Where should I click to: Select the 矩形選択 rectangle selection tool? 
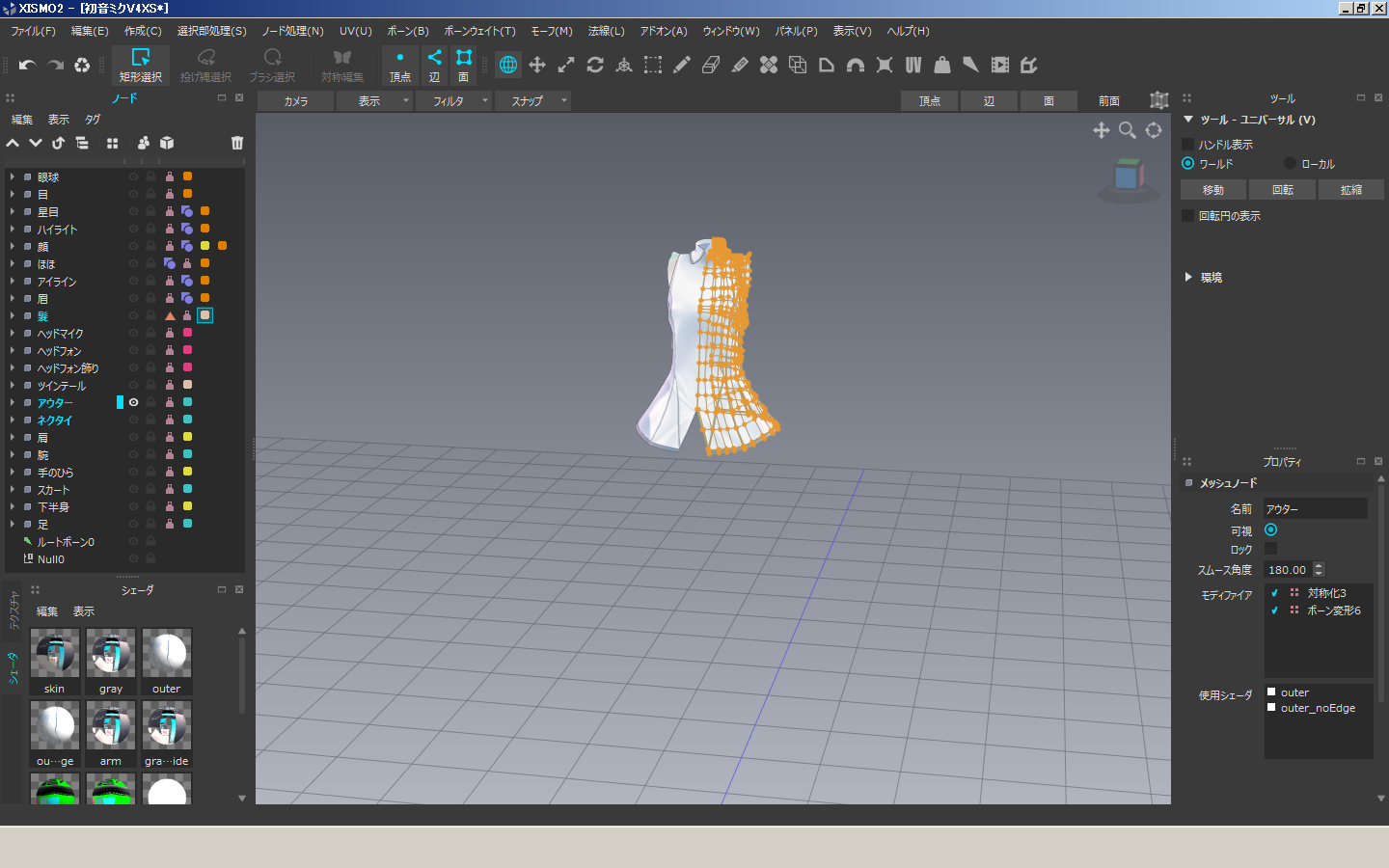140,65
